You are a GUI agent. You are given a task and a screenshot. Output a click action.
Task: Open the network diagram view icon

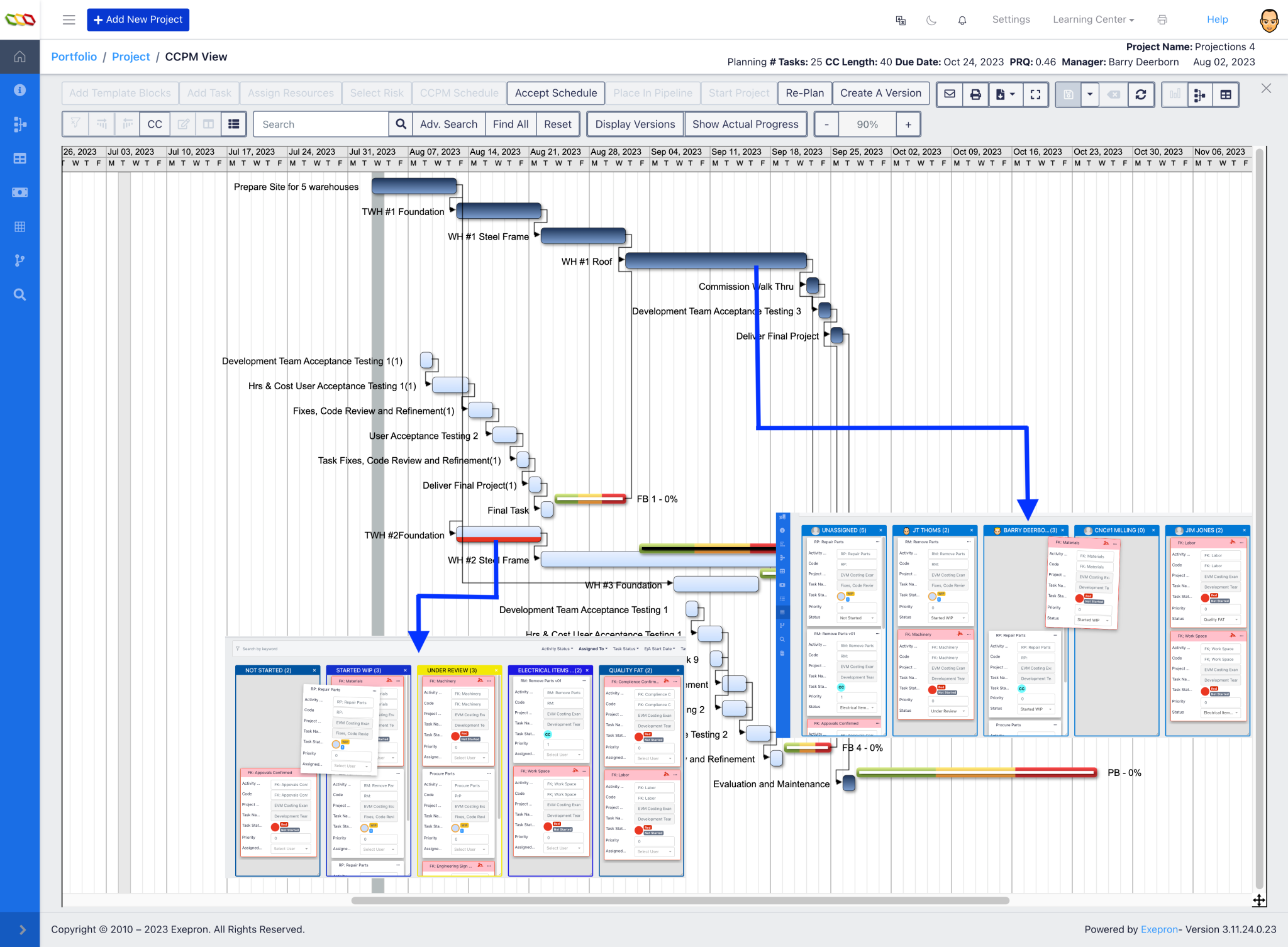1199,94
